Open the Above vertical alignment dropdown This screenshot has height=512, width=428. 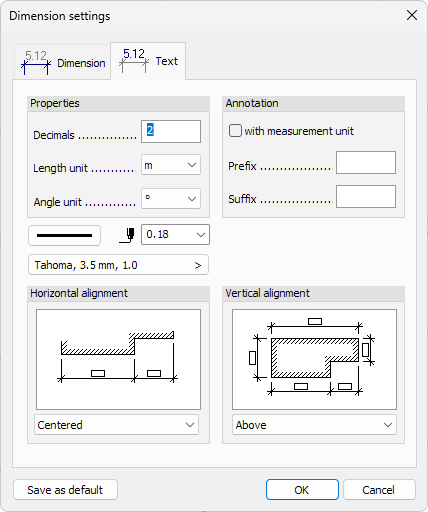tap(314, 425)
